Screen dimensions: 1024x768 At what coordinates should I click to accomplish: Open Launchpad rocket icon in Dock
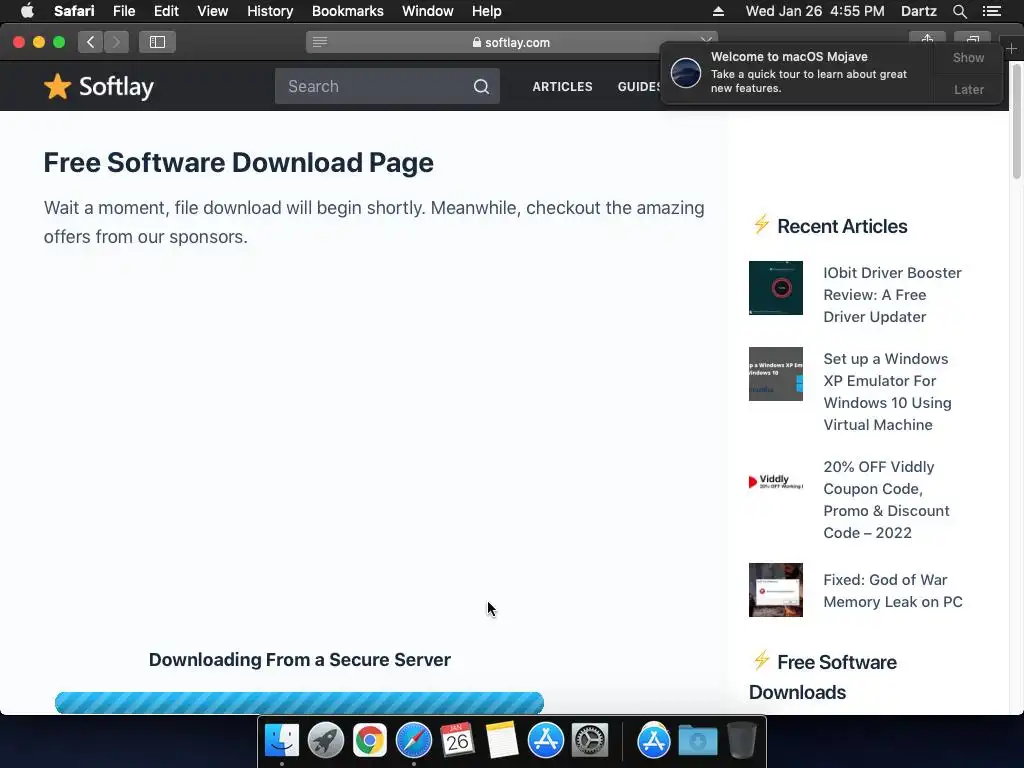click(326, 741)
